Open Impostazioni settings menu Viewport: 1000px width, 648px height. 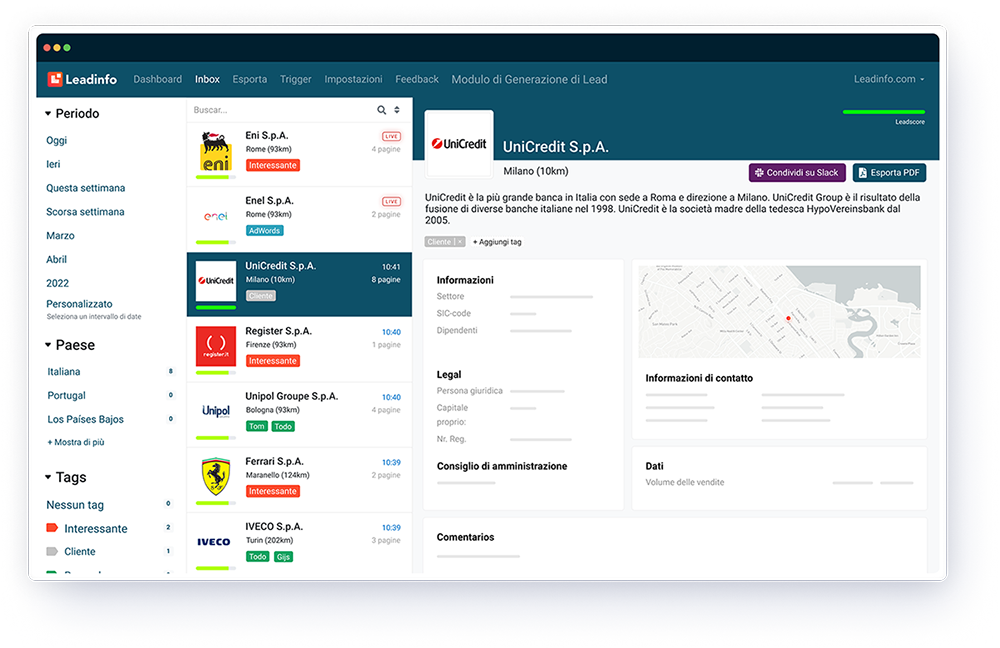click(x=353, y=79)
